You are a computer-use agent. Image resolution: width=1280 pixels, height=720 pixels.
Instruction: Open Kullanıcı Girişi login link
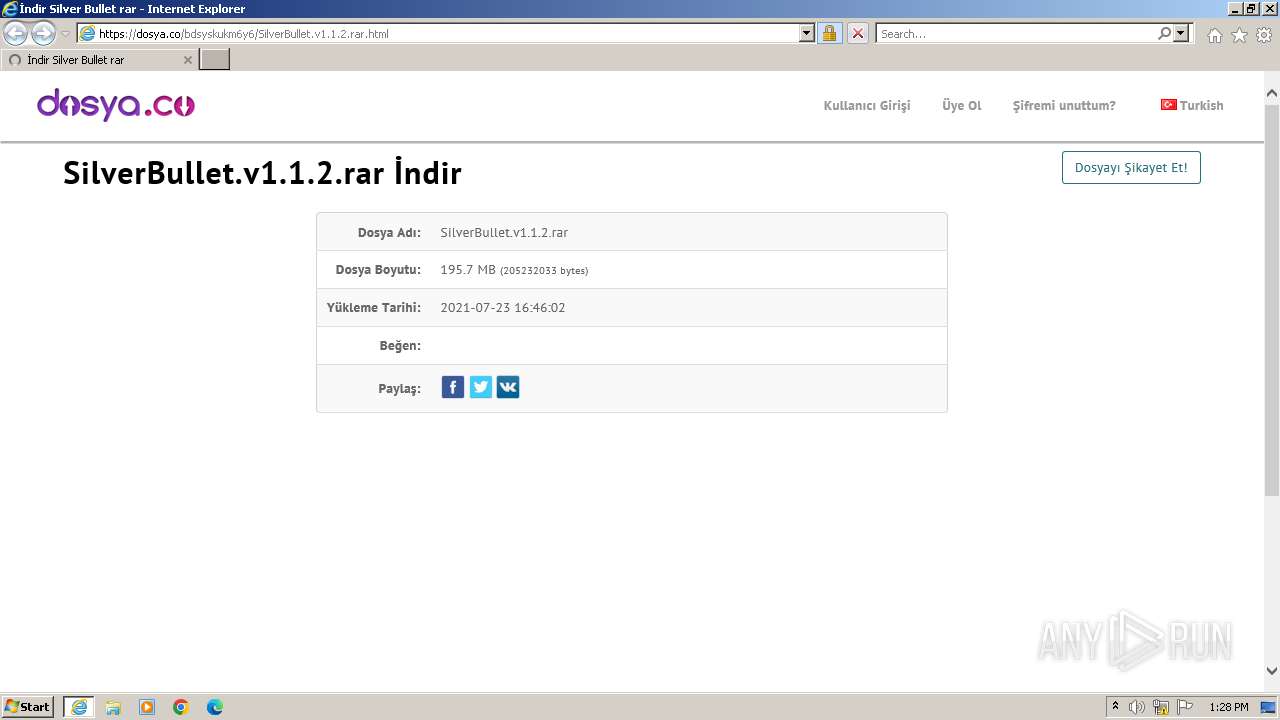tap(867, 105)
